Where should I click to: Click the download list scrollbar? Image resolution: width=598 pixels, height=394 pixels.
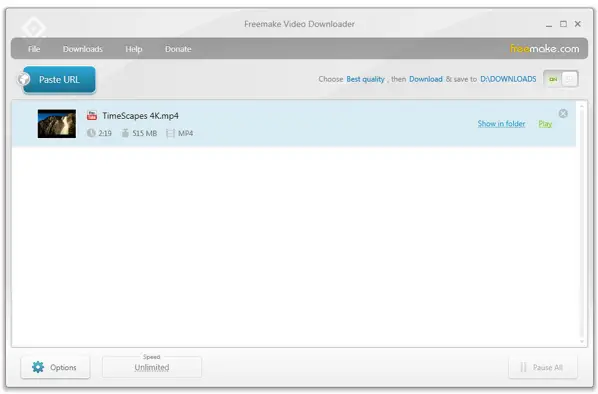tap(582, 224)
